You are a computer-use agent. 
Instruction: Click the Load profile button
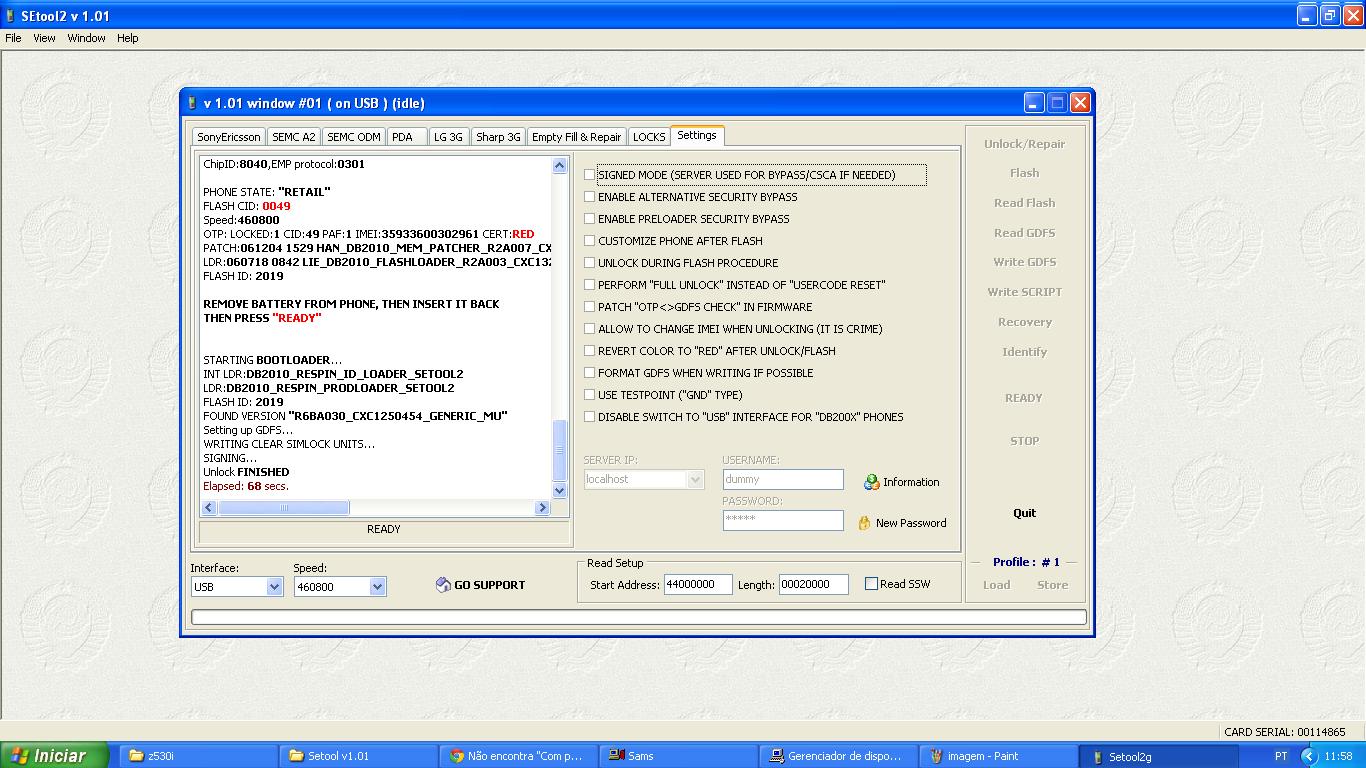996,585
